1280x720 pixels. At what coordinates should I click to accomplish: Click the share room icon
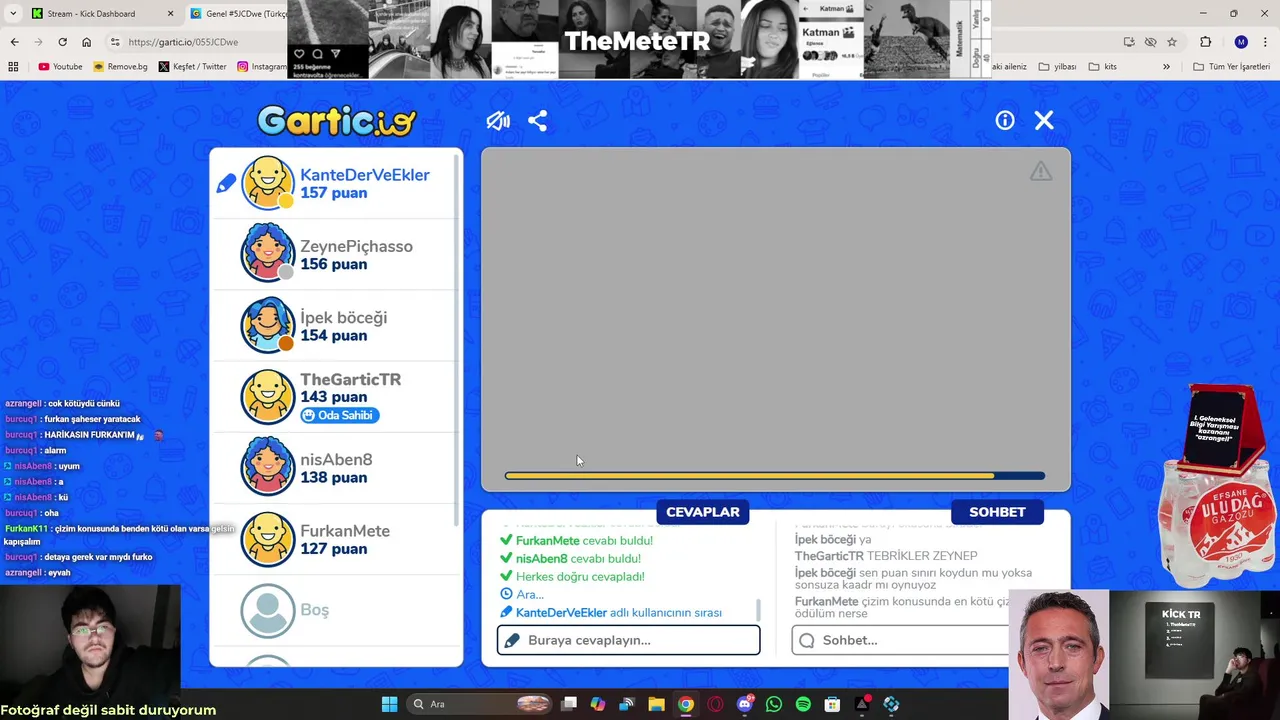pos(538,121)
